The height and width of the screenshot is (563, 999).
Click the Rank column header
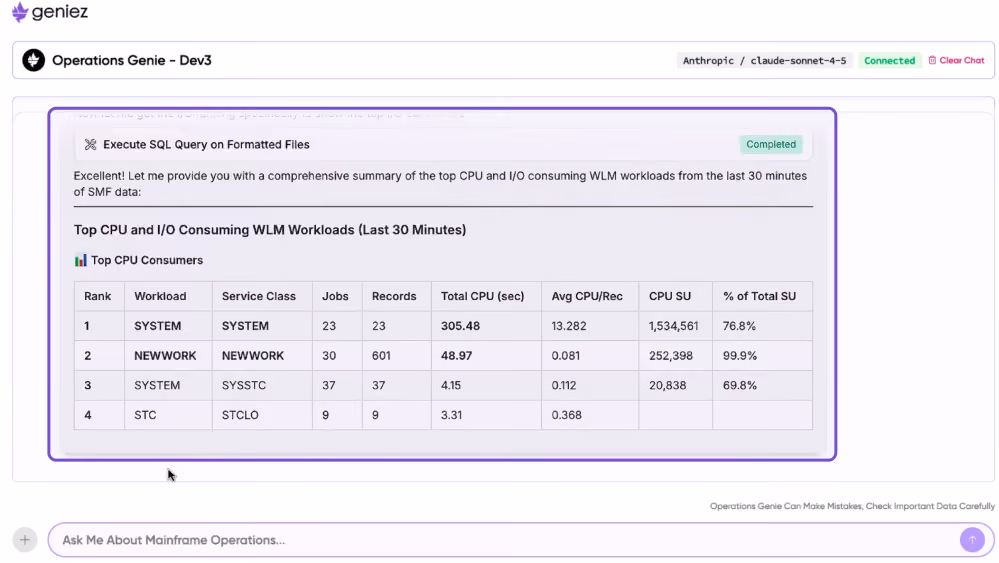pyautogui.click(x=97, y=296)
